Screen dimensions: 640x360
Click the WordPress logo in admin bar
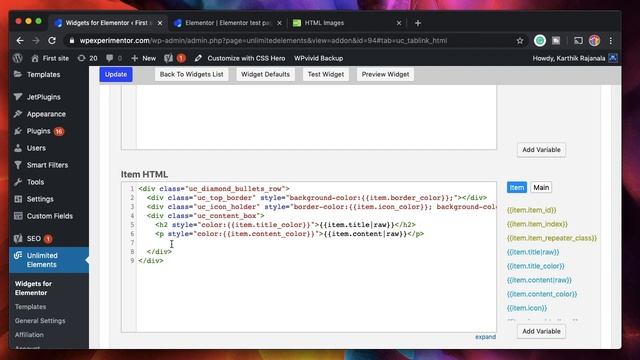pos(18,58)
